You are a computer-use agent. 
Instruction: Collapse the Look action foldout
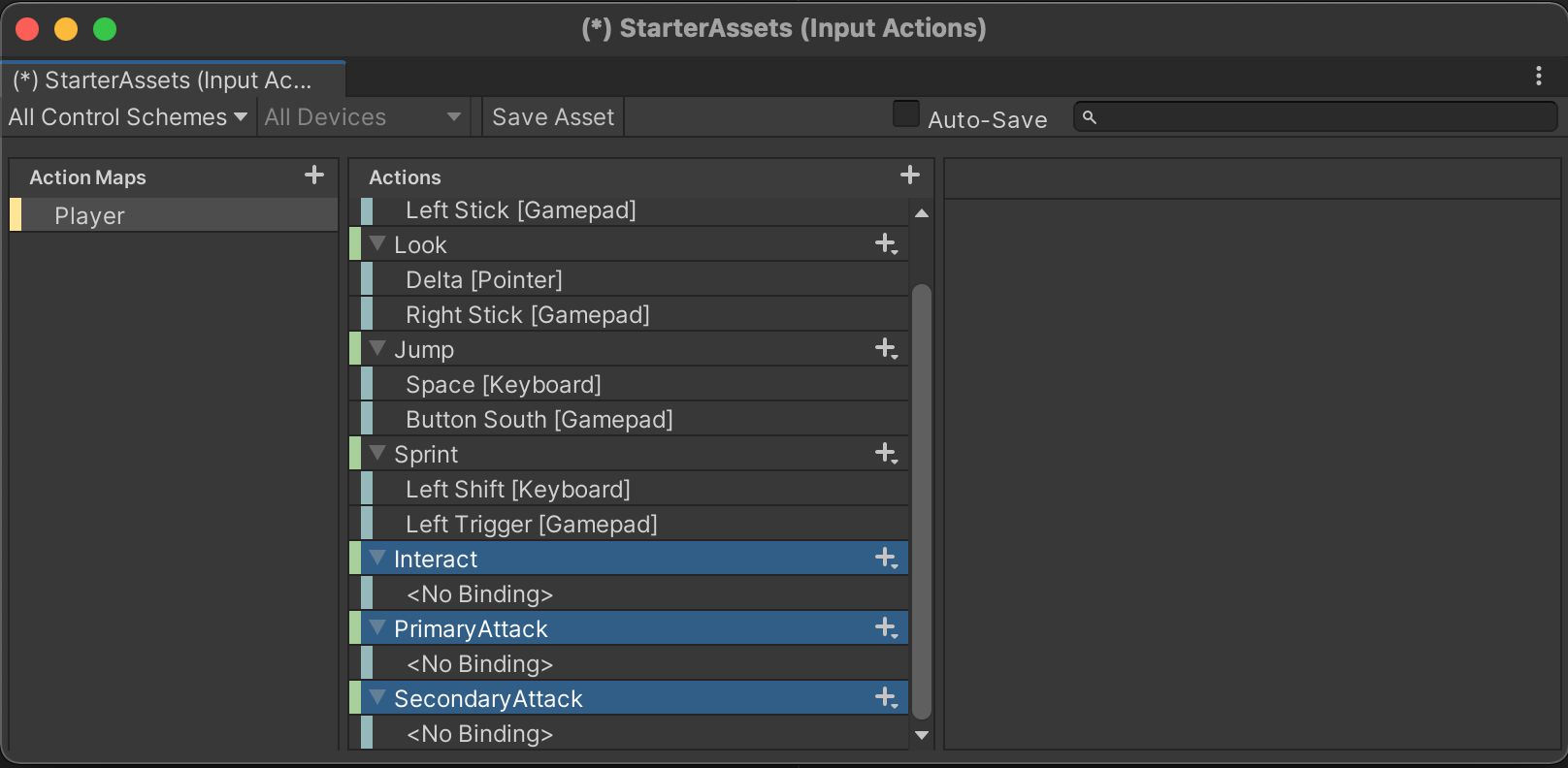(377, 243)
